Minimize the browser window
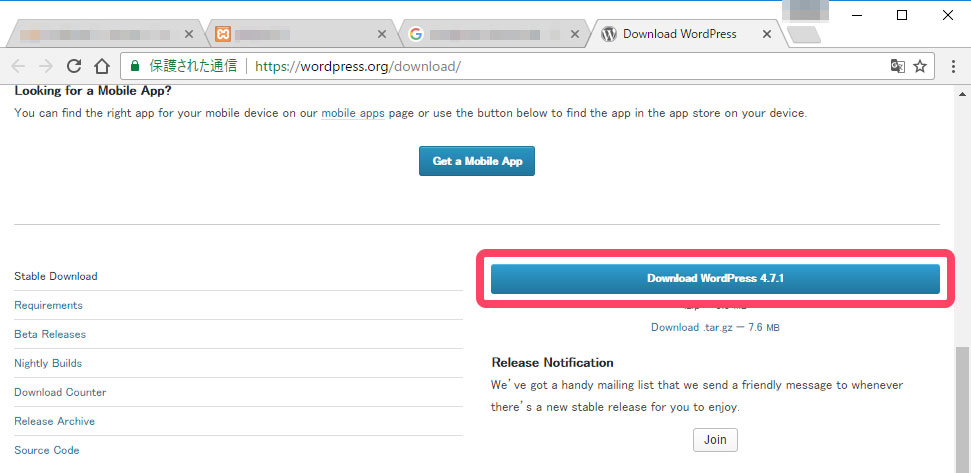 coord(856,15)
